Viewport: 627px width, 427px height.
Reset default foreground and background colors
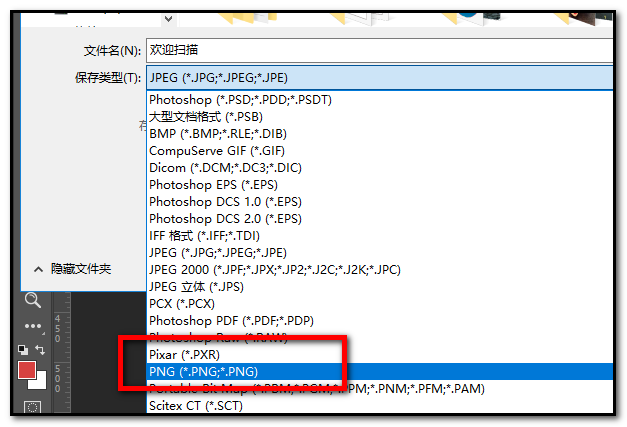(23, 350)
